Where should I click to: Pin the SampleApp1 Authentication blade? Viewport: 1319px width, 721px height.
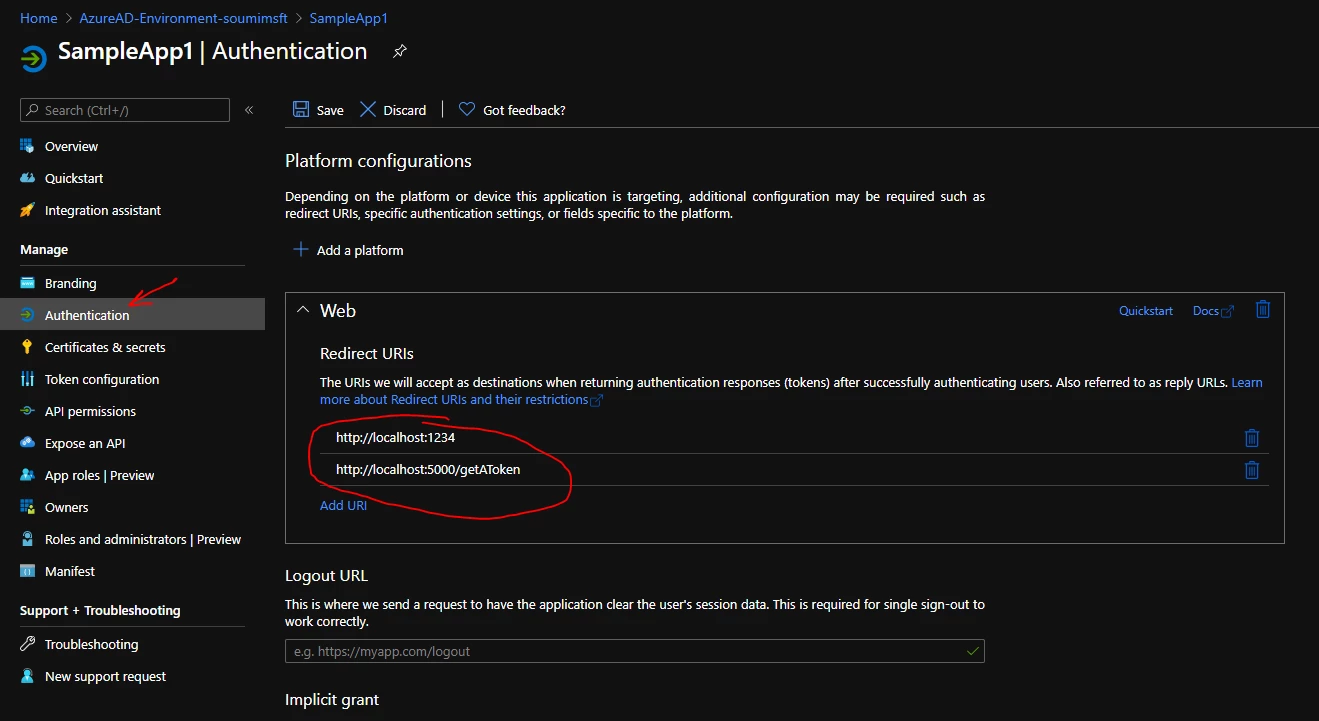[399, 51]
